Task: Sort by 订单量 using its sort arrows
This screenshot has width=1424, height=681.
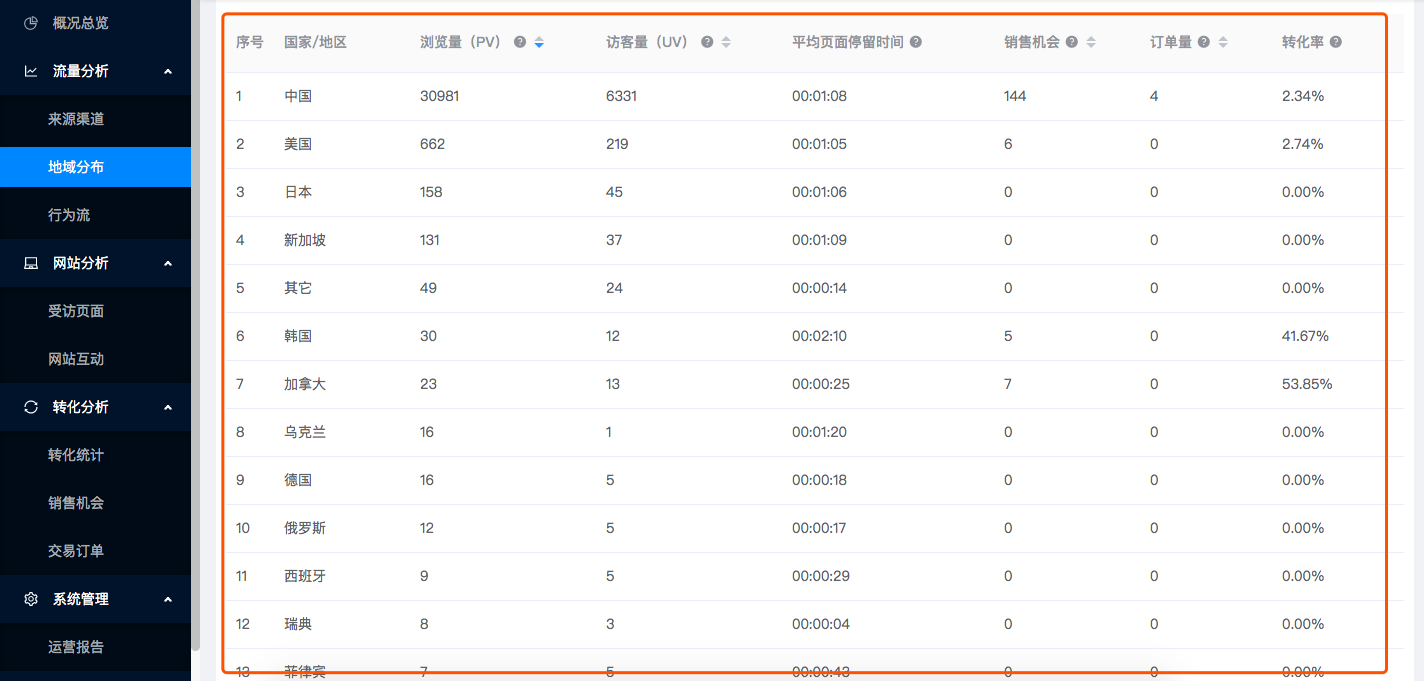Action: (x=1223, y=42)
